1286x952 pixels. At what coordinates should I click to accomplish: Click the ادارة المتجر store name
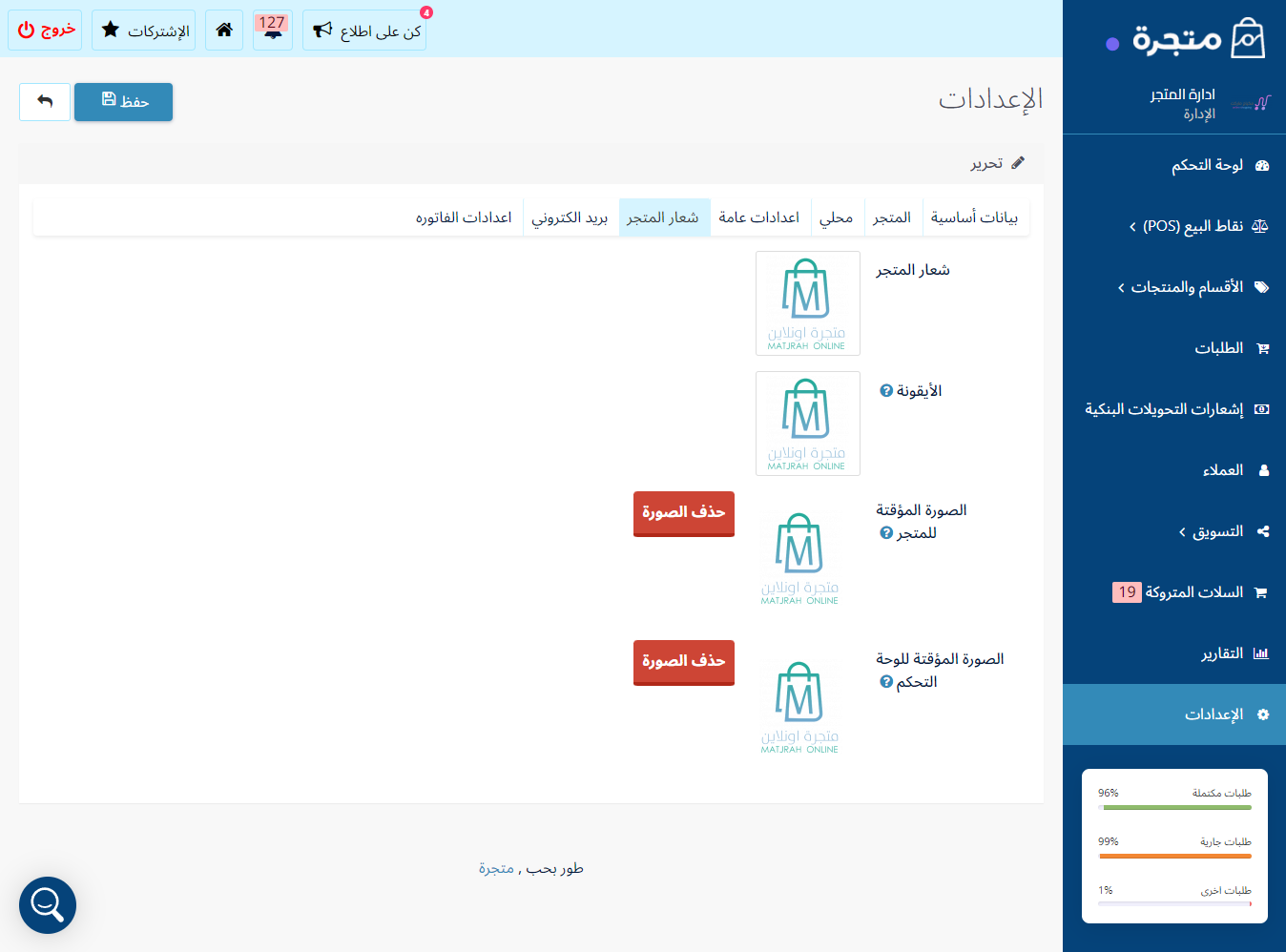pos(1183,94)
